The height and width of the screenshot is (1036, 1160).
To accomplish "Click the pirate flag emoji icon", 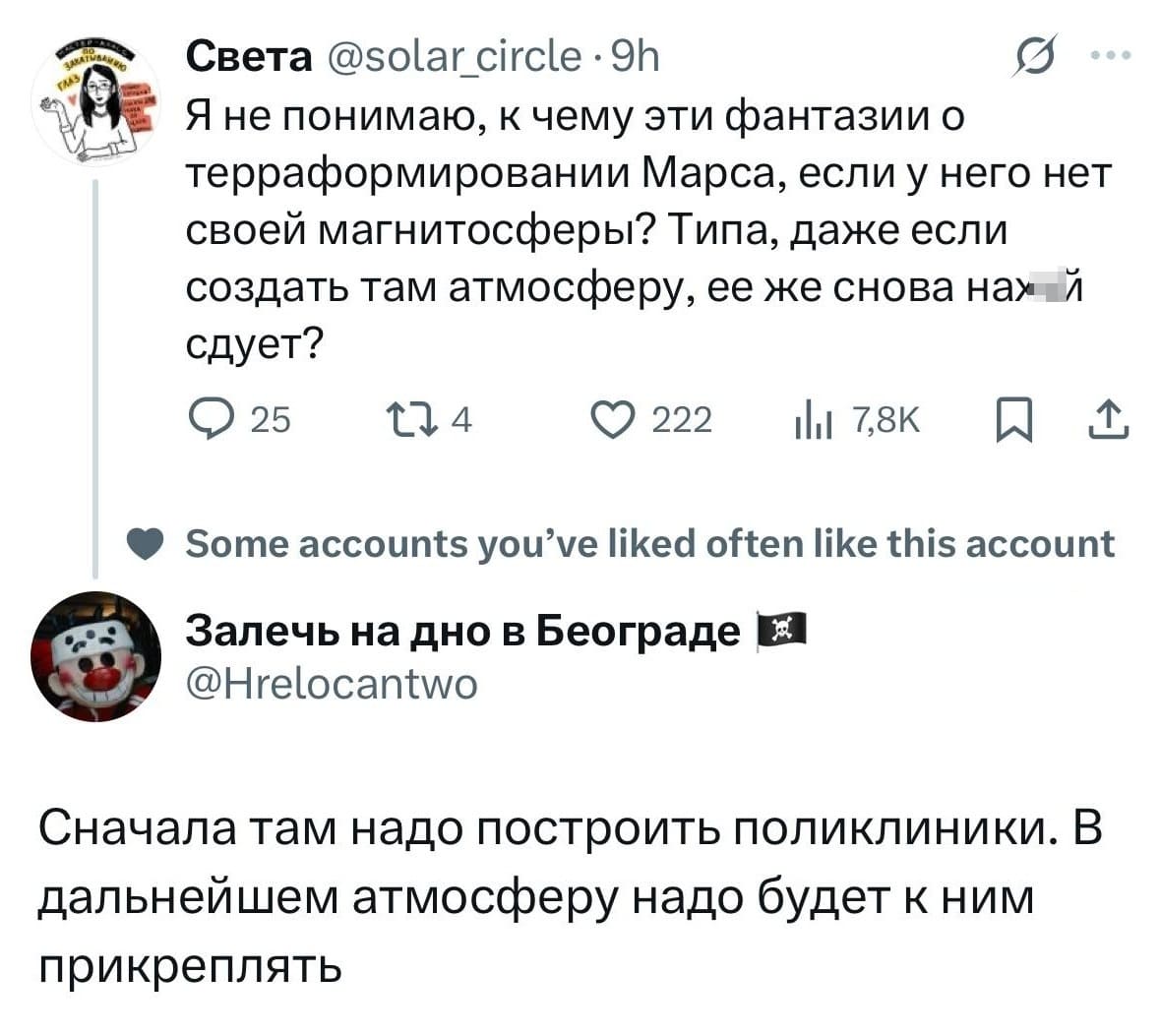I will tap(780, 628).
